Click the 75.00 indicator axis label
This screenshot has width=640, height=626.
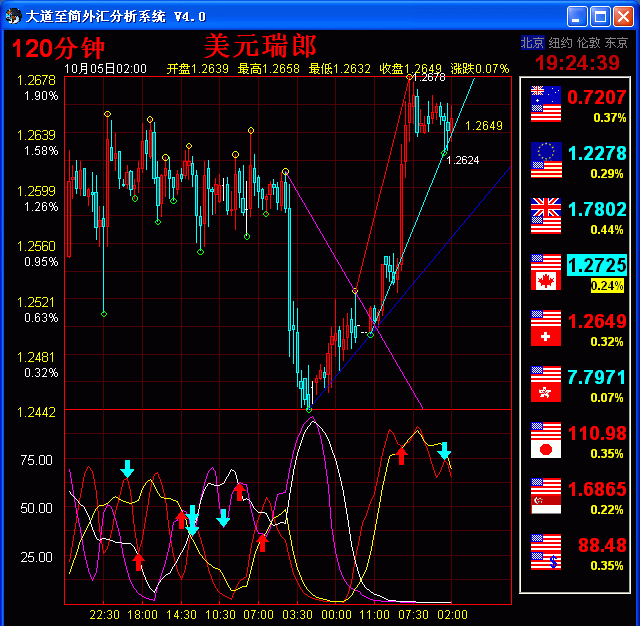[37, 460]
